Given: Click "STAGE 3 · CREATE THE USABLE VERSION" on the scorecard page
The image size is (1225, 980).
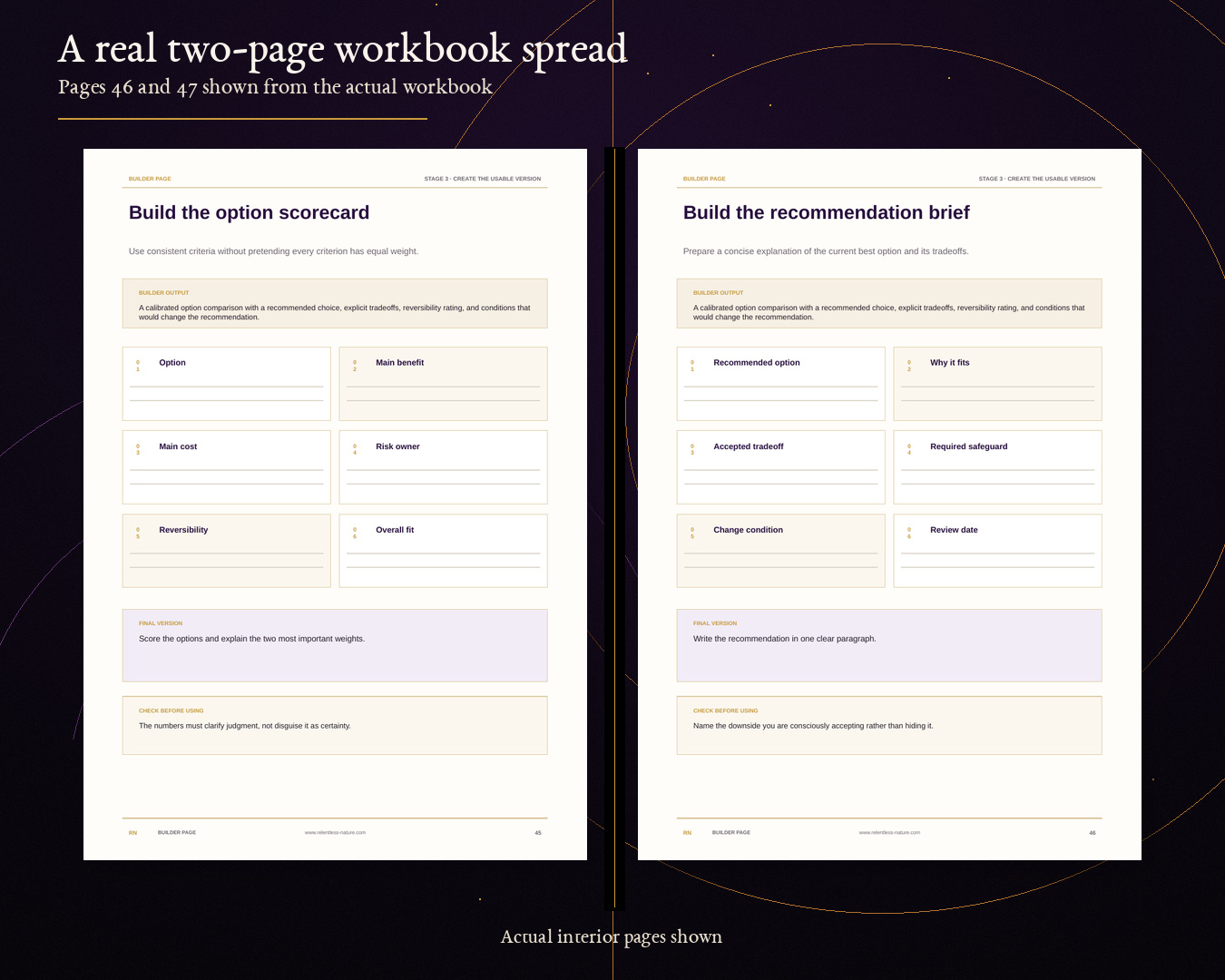Looking at the screenshot, I should click(483, 179).
